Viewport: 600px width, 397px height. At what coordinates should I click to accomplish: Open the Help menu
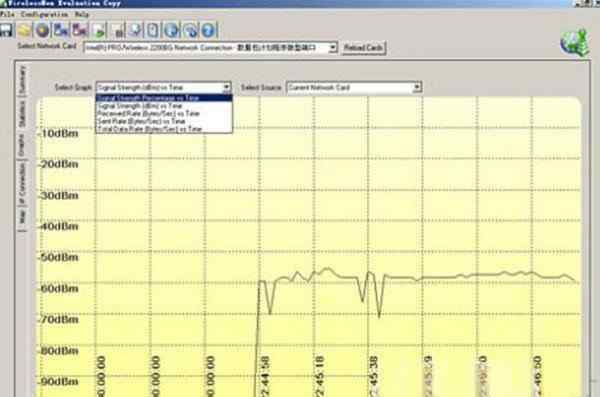tap(82, 15)
